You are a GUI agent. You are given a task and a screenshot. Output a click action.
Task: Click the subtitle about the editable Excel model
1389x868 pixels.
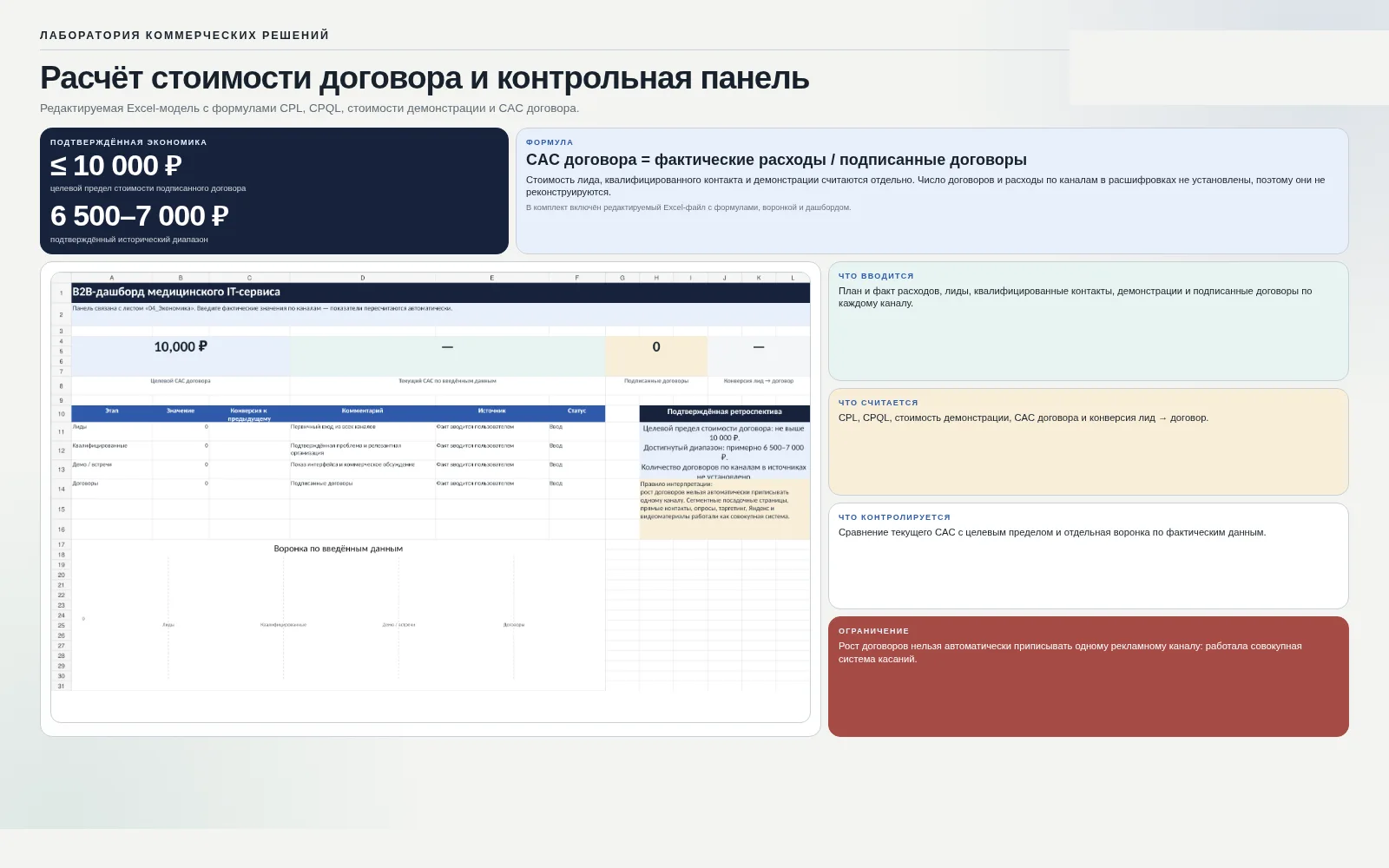pyautogui.click(x=309, y=108)
